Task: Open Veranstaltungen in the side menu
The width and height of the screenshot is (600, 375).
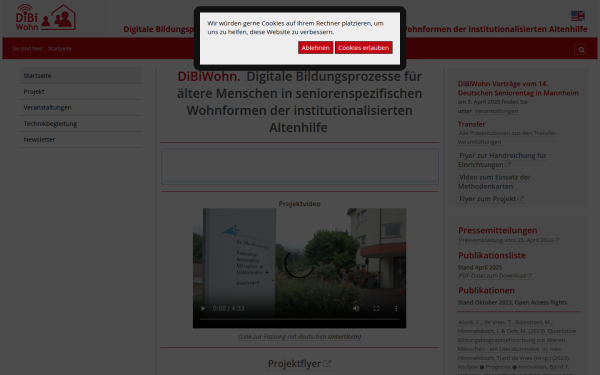Action: (x=80, y=108)
